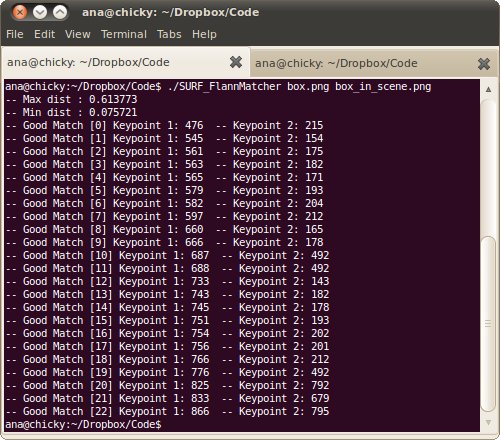Click the Good Match [10] line
500x440 pixels.
pos(167,255)
